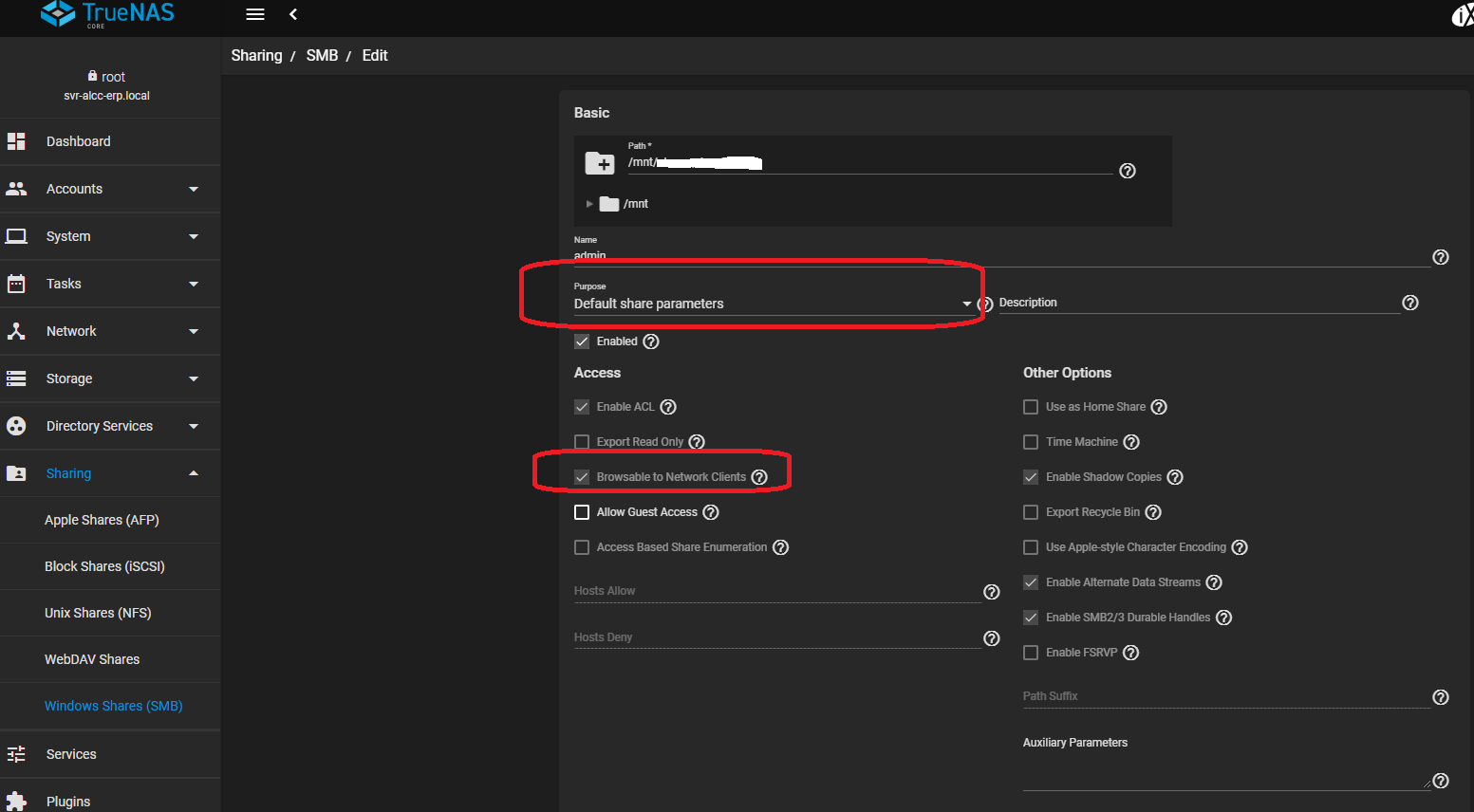This screenshot has height=812, width=1474.
Task: Toggle the hamburger menu icon
Action: pyautogui.click(x=255, y=14)
